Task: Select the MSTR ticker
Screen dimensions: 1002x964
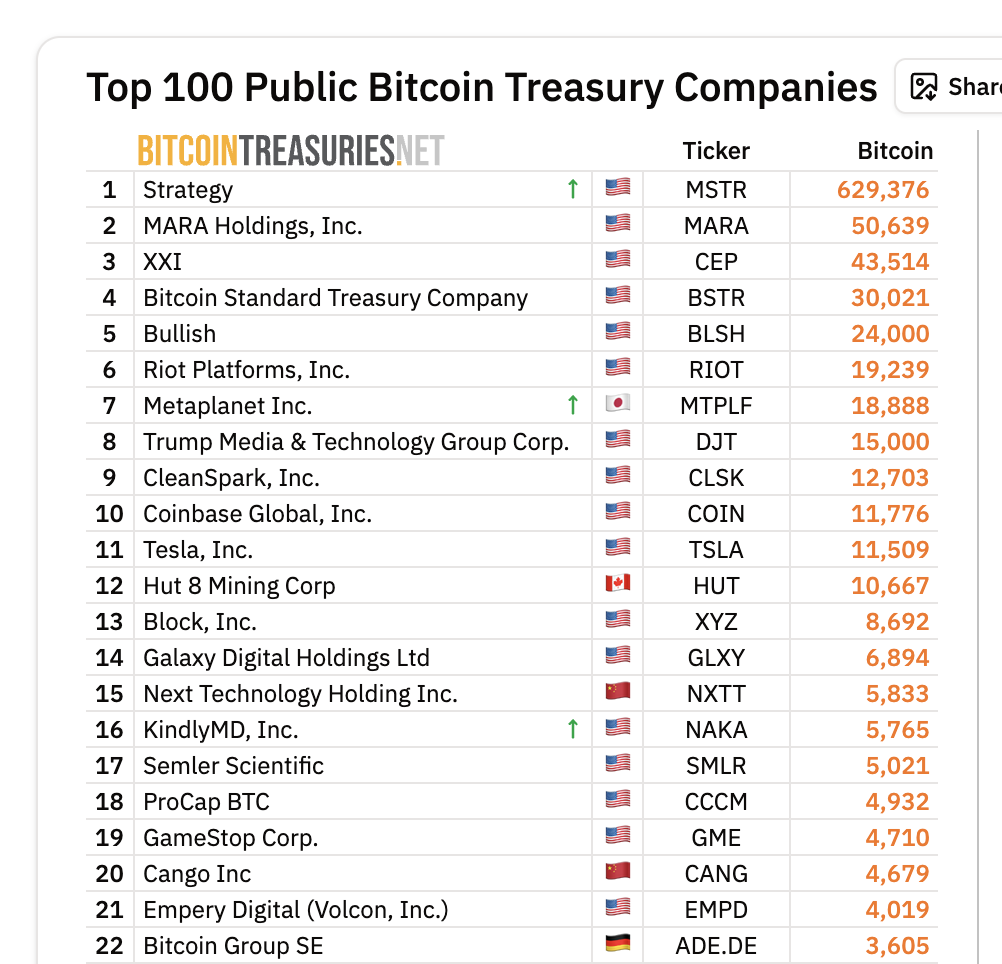Action: (x=716, y=189)
